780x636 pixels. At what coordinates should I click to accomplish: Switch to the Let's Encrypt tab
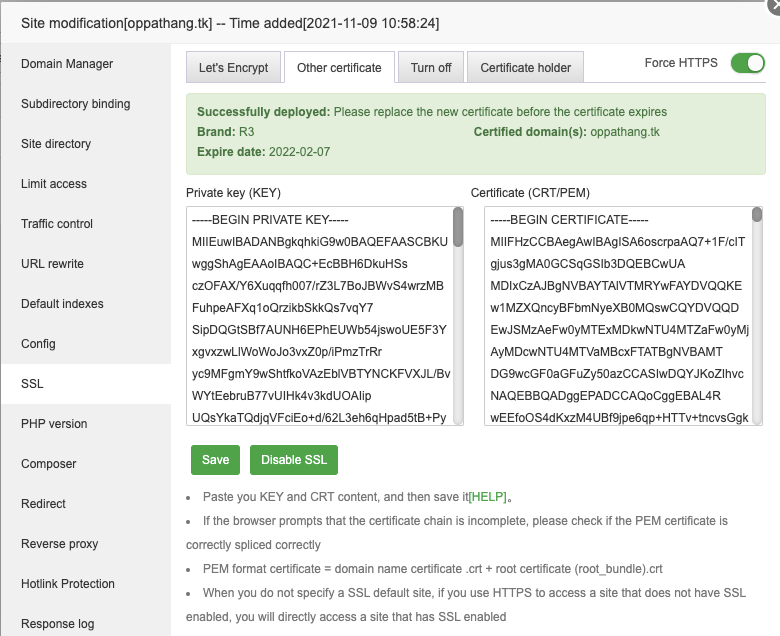point(233,67)
